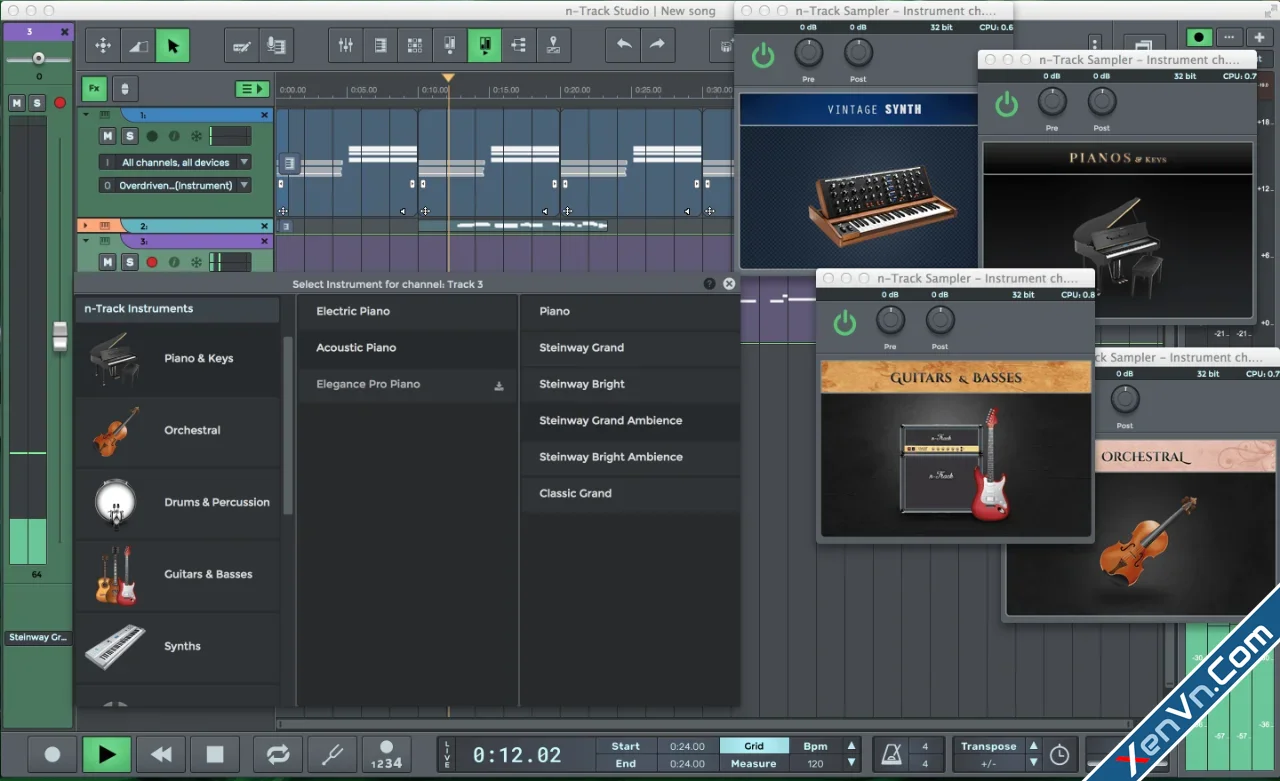This screenshot has width=1280, height=781.
Task: Choose Steinway Bright preset
Action: tap(630, 384)
